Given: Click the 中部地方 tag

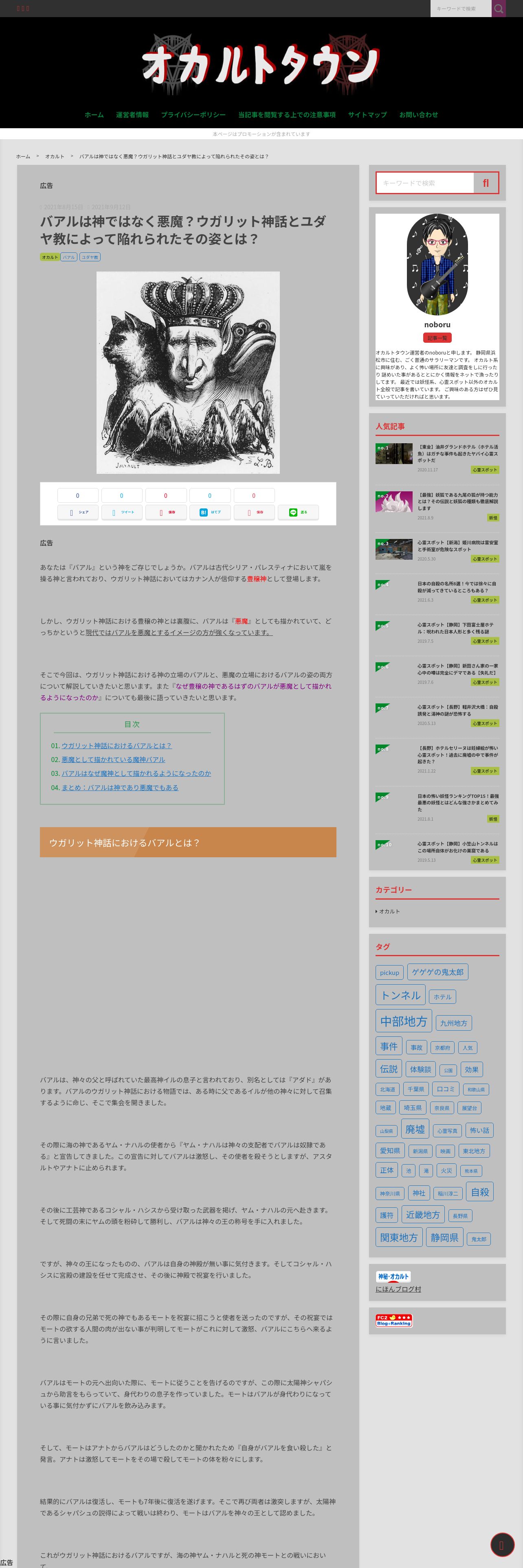Looking at the screenshot, I should (404, 1021).
